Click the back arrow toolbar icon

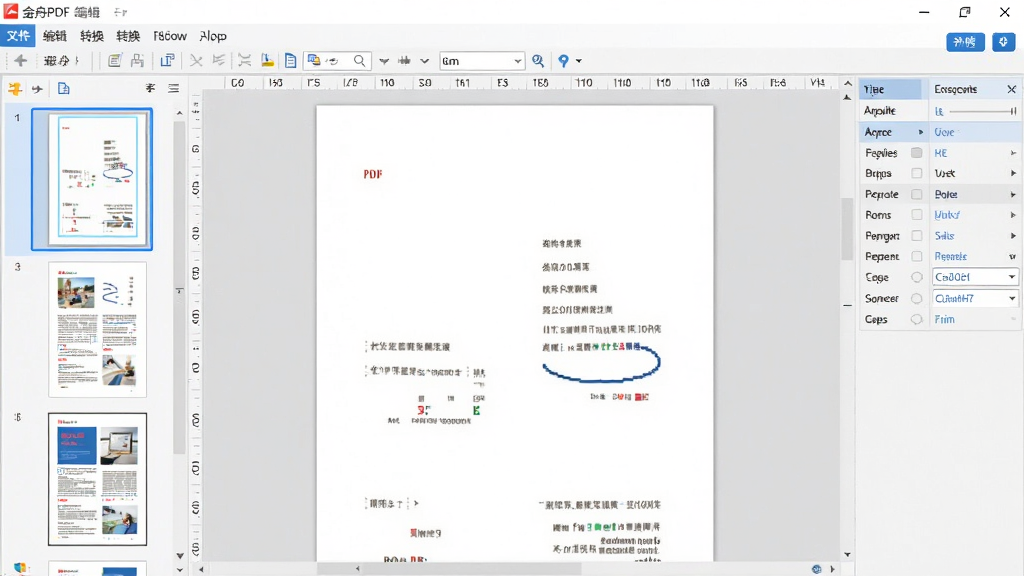pyautogui.click(x=20, y=61)
